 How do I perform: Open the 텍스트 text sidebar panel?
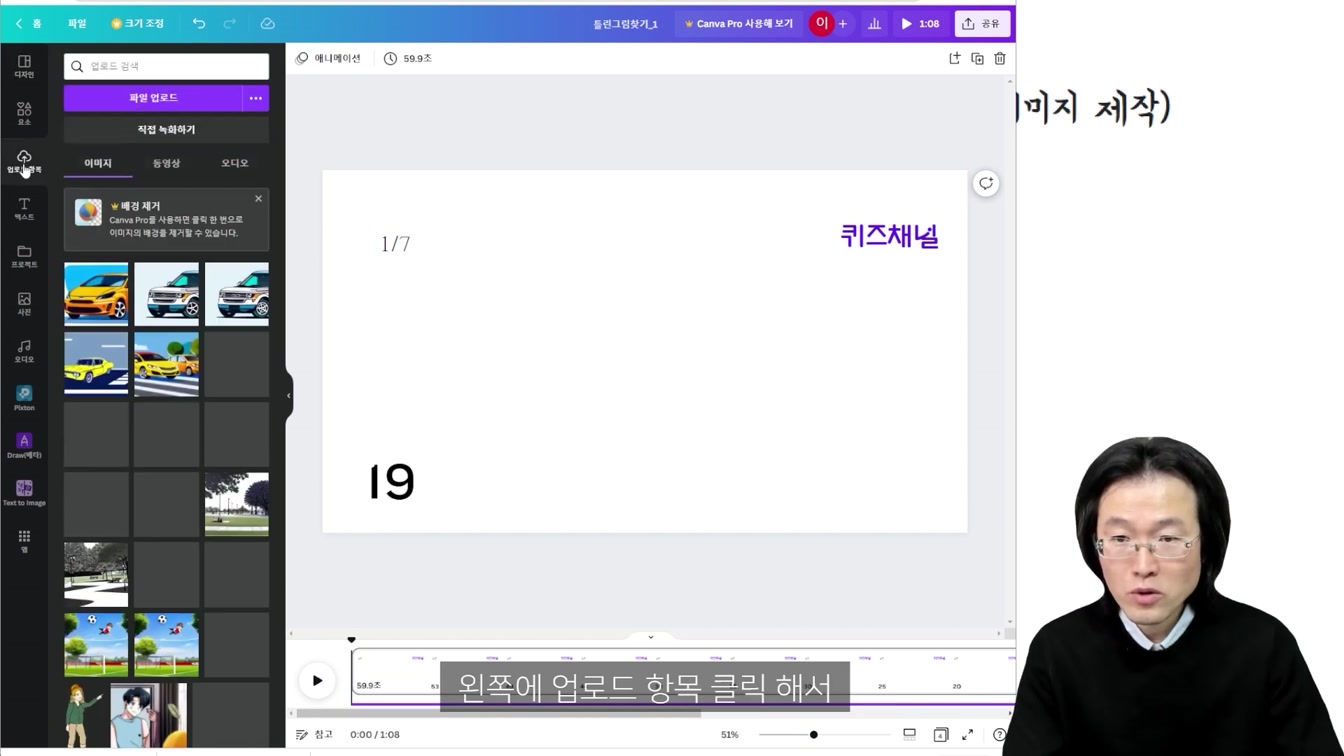click(24, 208)
